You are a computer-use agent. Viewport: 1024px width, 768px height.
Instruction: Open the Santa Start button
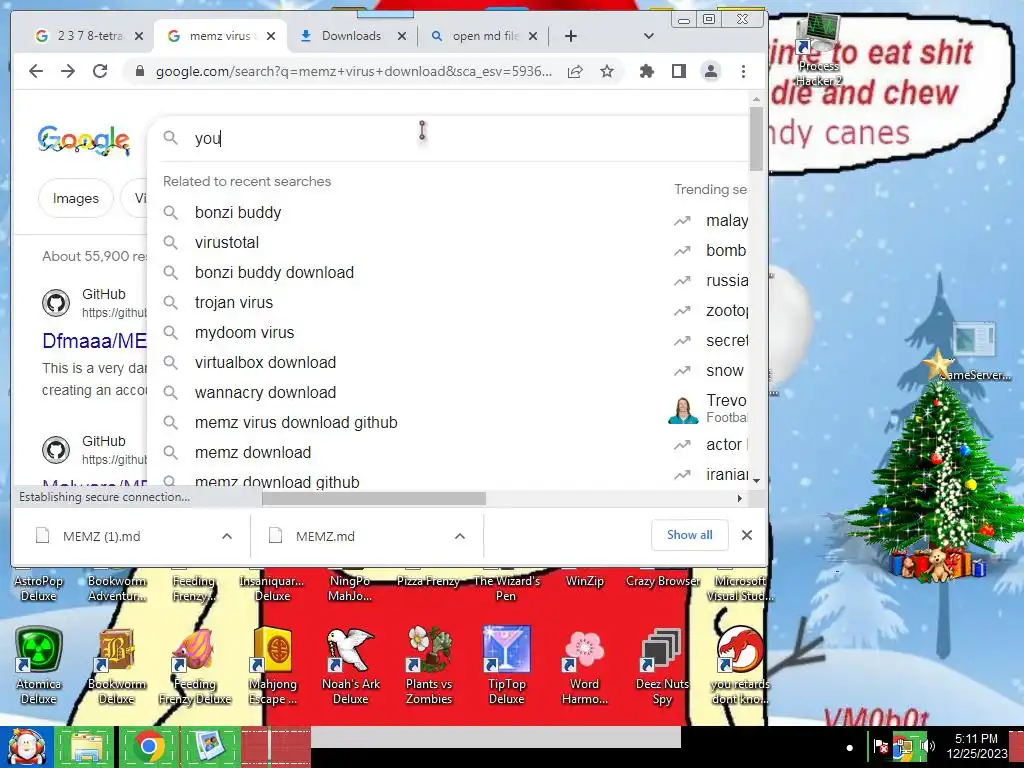26,747
